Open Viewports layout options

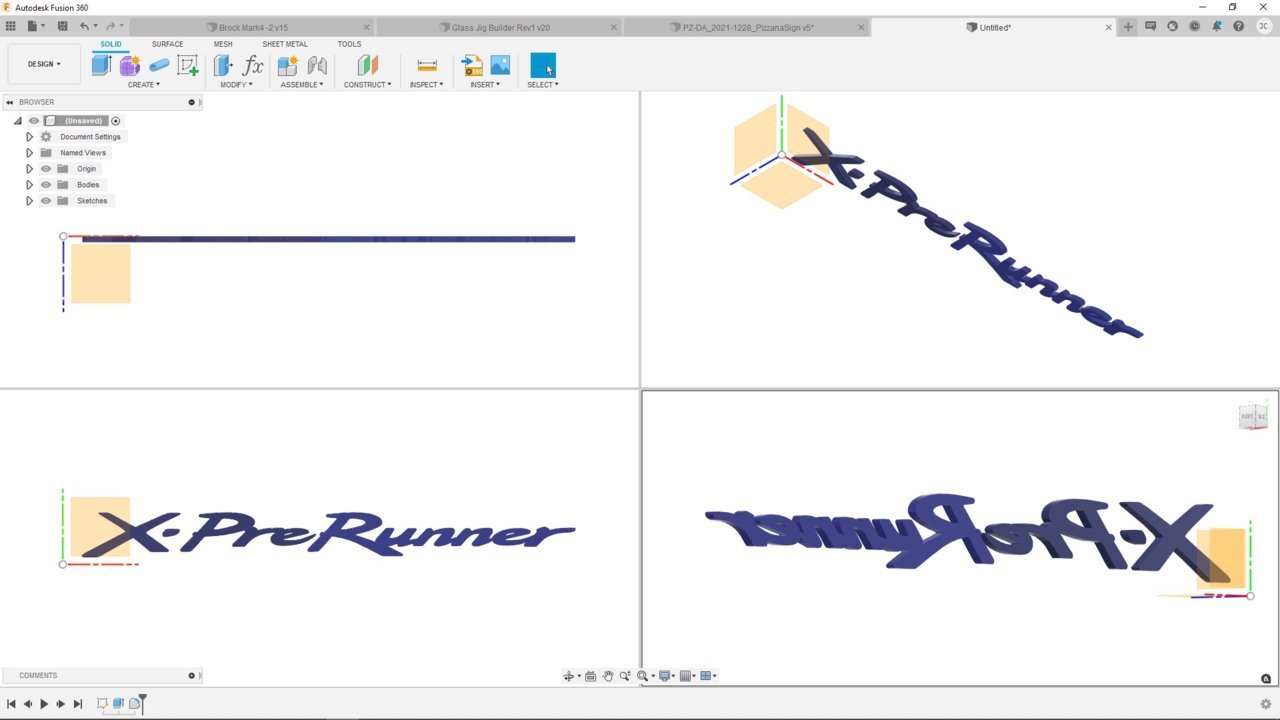pos(708,676)
